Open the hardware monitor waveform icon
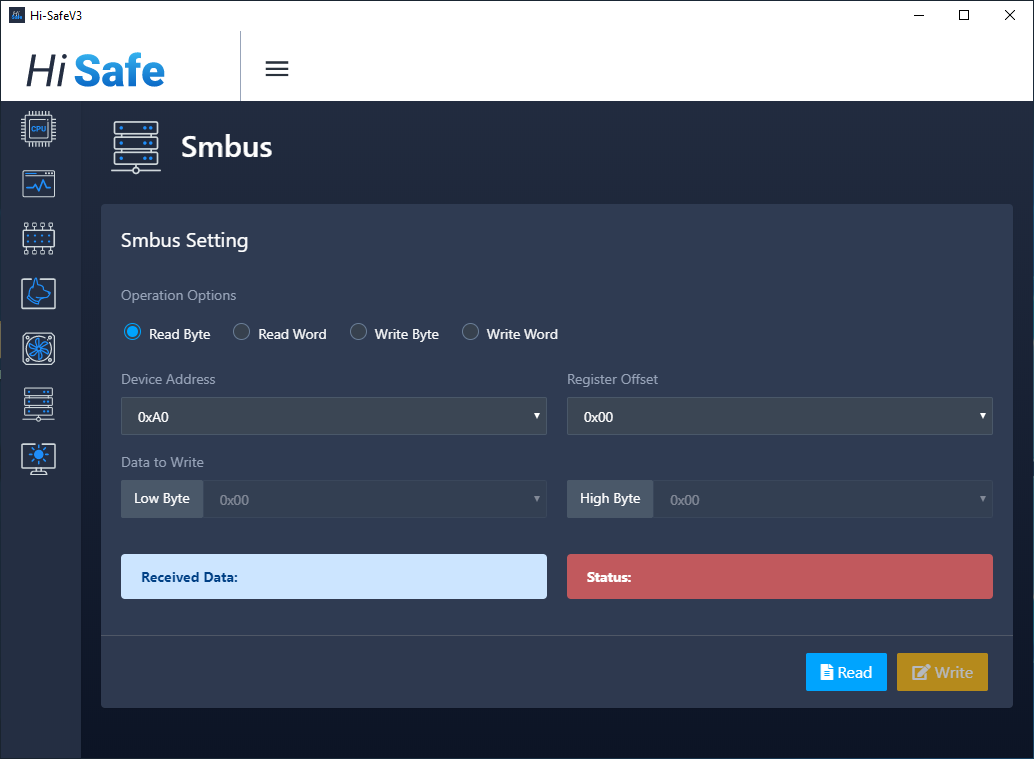 click(x=38, y=184)
